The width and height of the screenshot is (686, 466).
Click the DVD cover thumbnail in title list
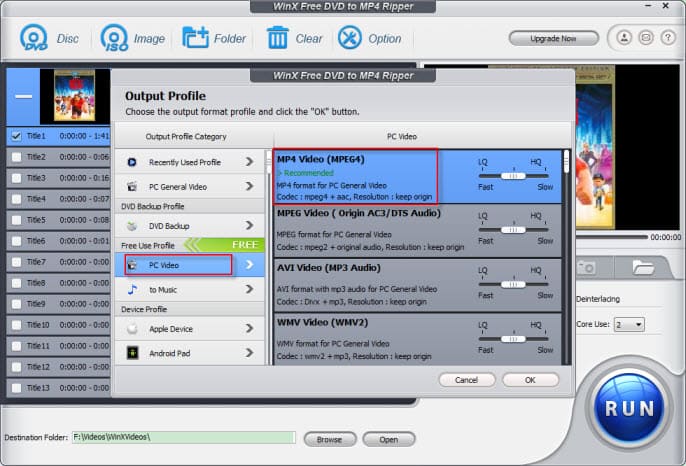tap(74, 96)
